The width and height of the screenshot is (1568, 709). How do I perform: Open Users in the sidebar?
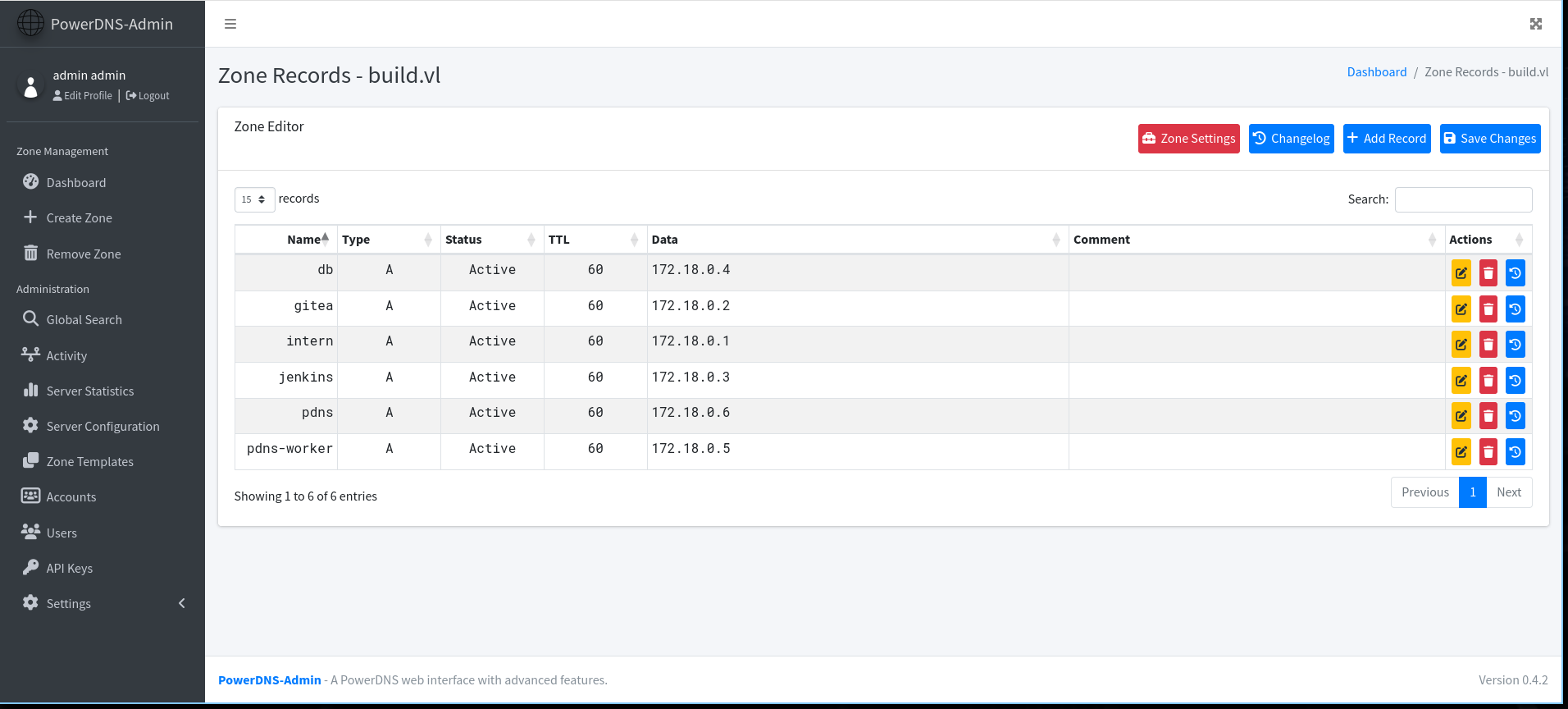(103, 533)
